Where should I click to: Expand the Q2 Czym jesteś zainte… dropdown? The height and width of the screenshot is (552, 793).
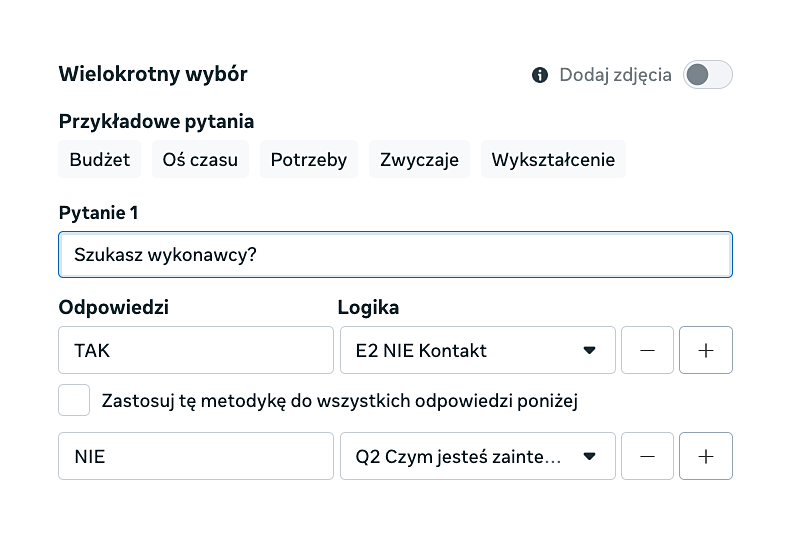[x=477, y=456]
